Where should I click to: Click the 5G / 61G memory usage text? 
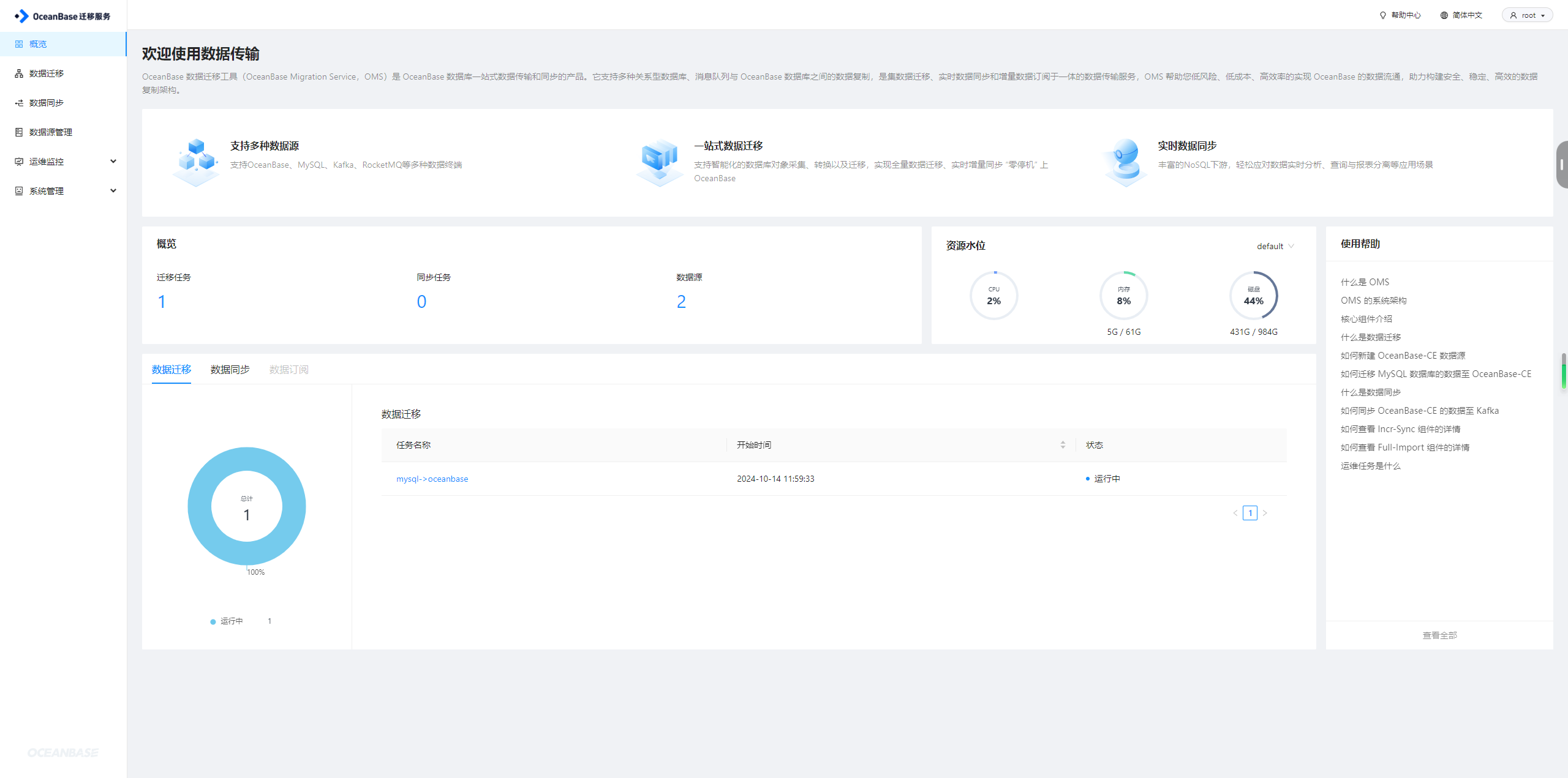pos(1124,332)
